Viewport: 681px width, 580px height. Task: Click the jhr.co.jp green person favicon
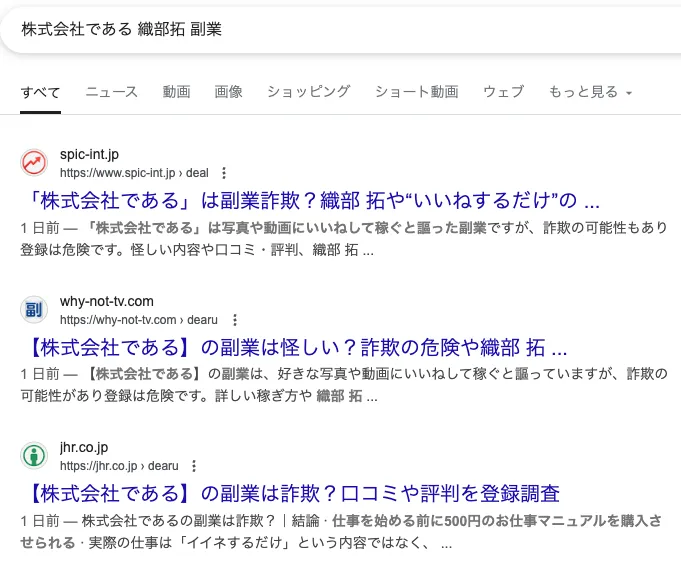[34, 456]
